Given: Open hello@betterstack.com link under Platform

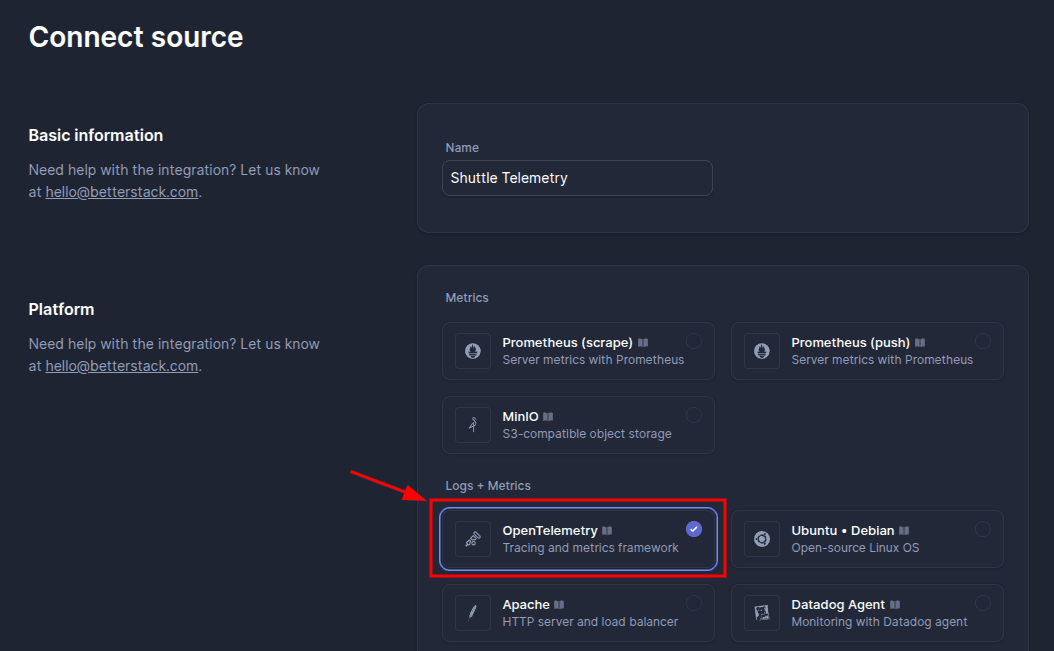Looking at the screenshot, I should pos(121,366).
